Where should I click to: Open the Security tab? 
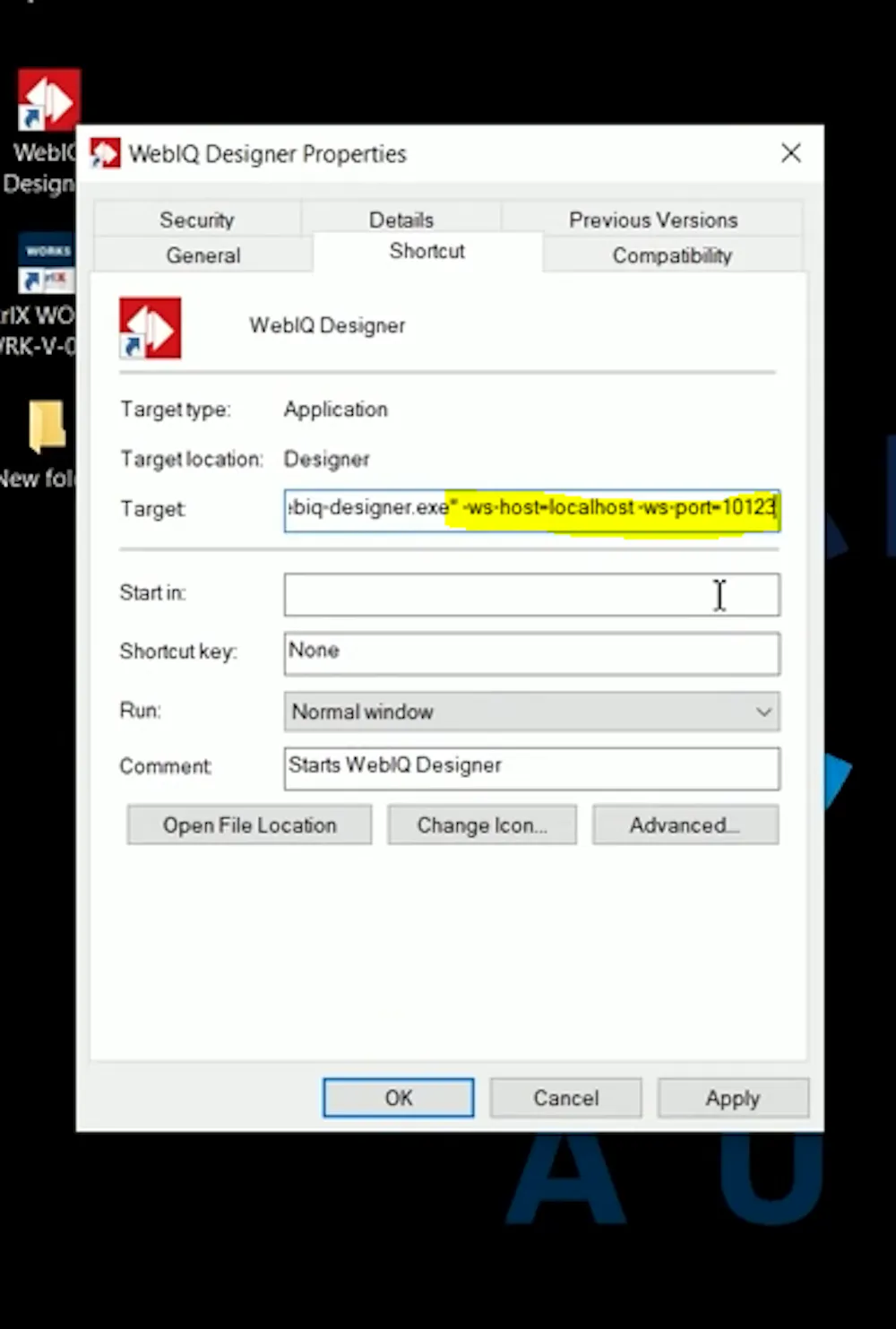197,220
